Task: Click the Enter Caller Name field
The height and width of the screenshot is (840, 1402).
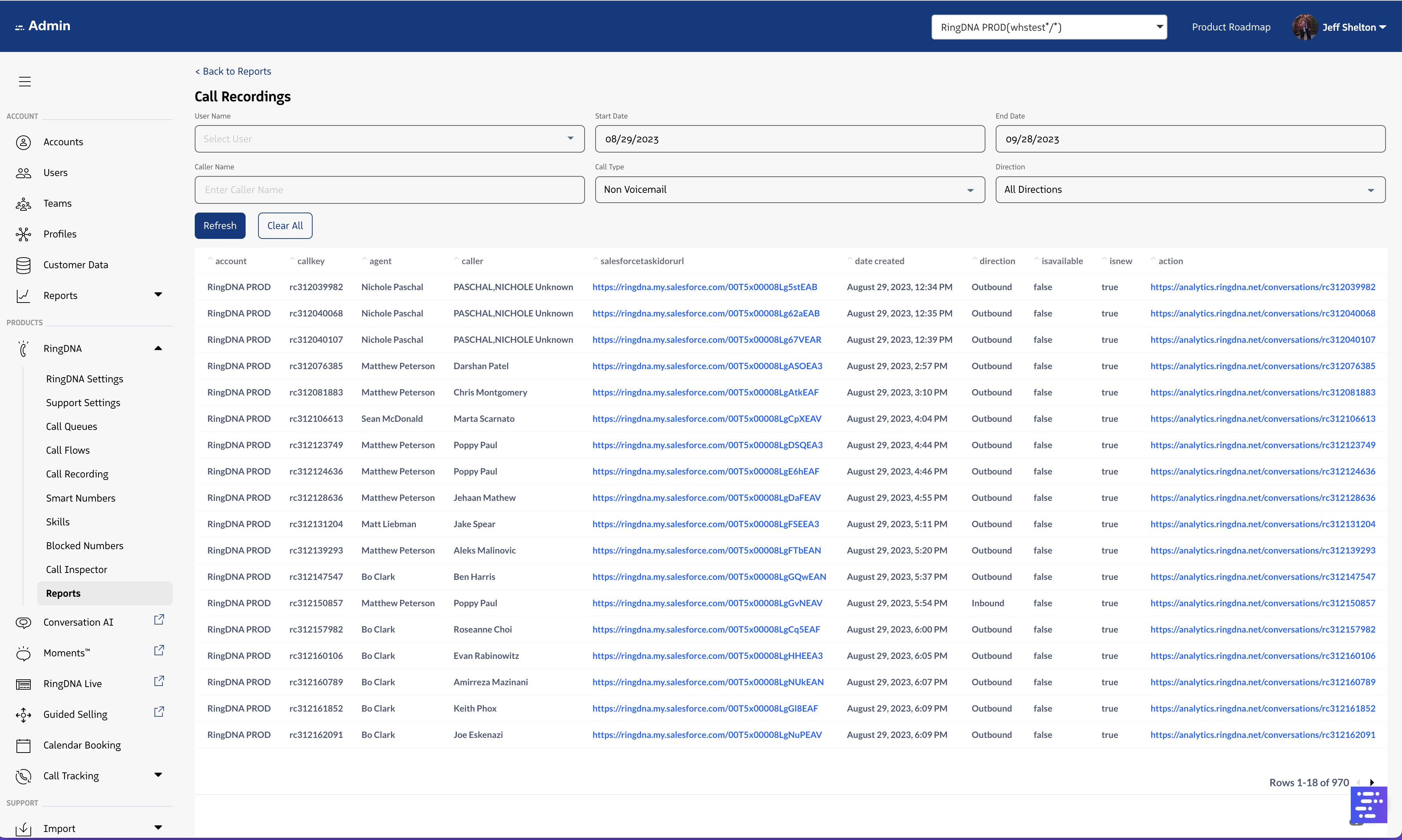Action: click(x=389, y=190)
